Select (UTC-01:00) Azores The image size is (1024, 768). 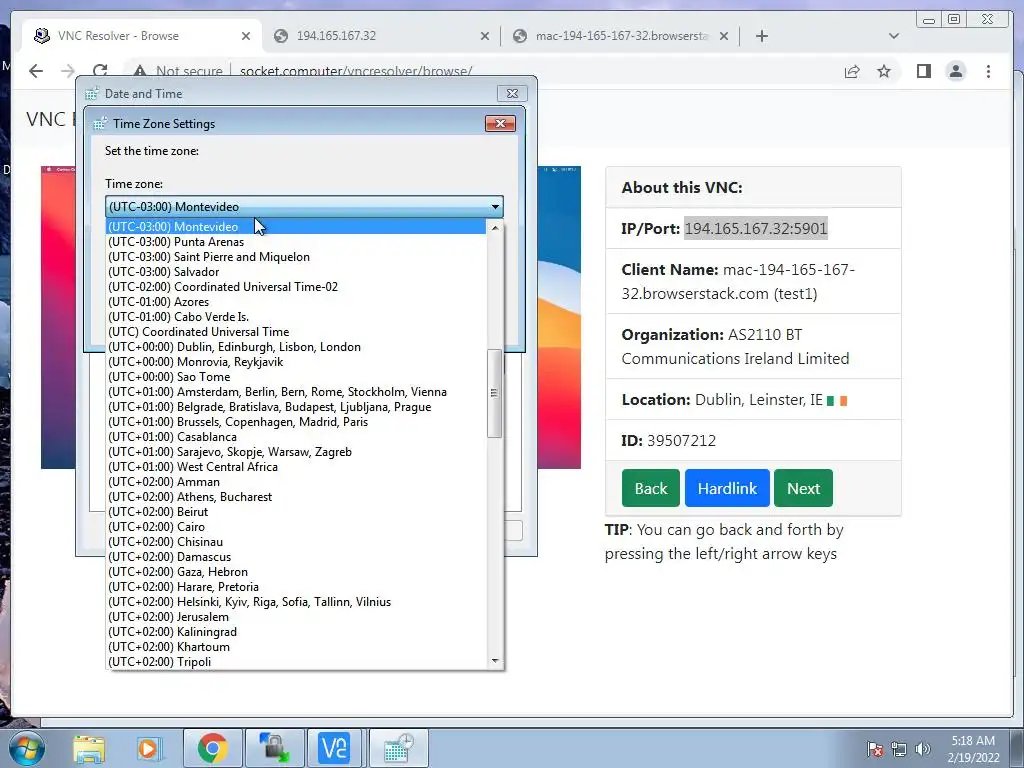coord(296,302)
